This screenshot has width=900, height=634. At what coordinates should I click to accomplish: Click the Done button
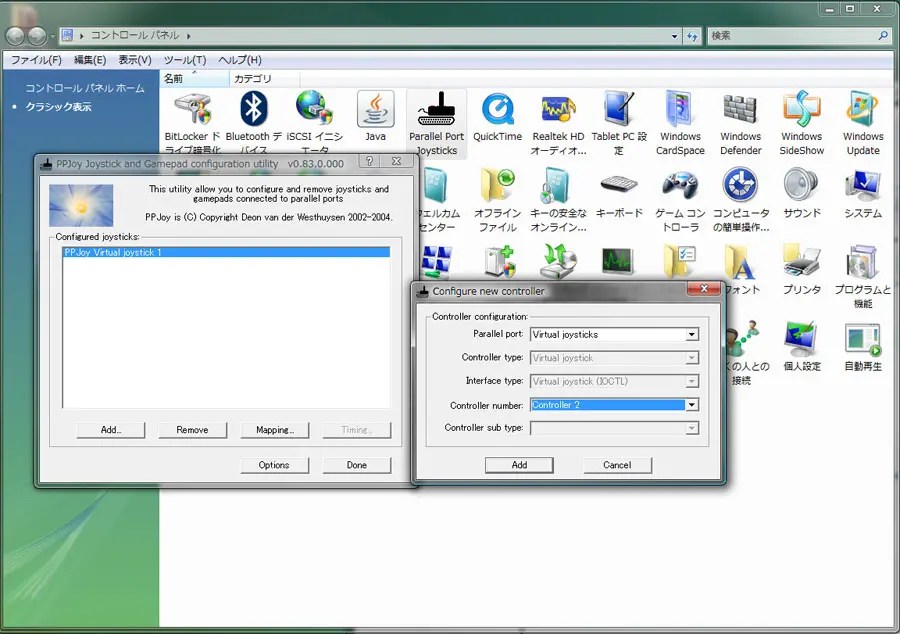click(356, 465)
